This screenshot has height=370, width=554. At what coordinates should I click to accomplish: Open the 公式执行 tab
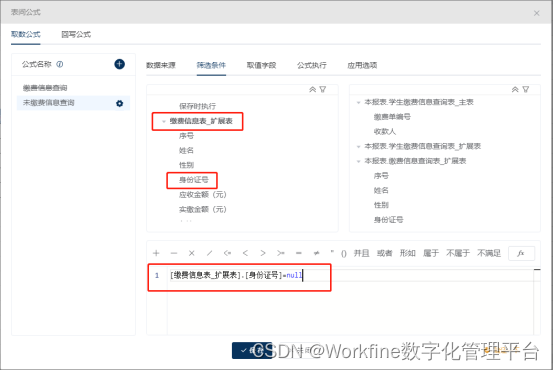click(x=312, y=65)
